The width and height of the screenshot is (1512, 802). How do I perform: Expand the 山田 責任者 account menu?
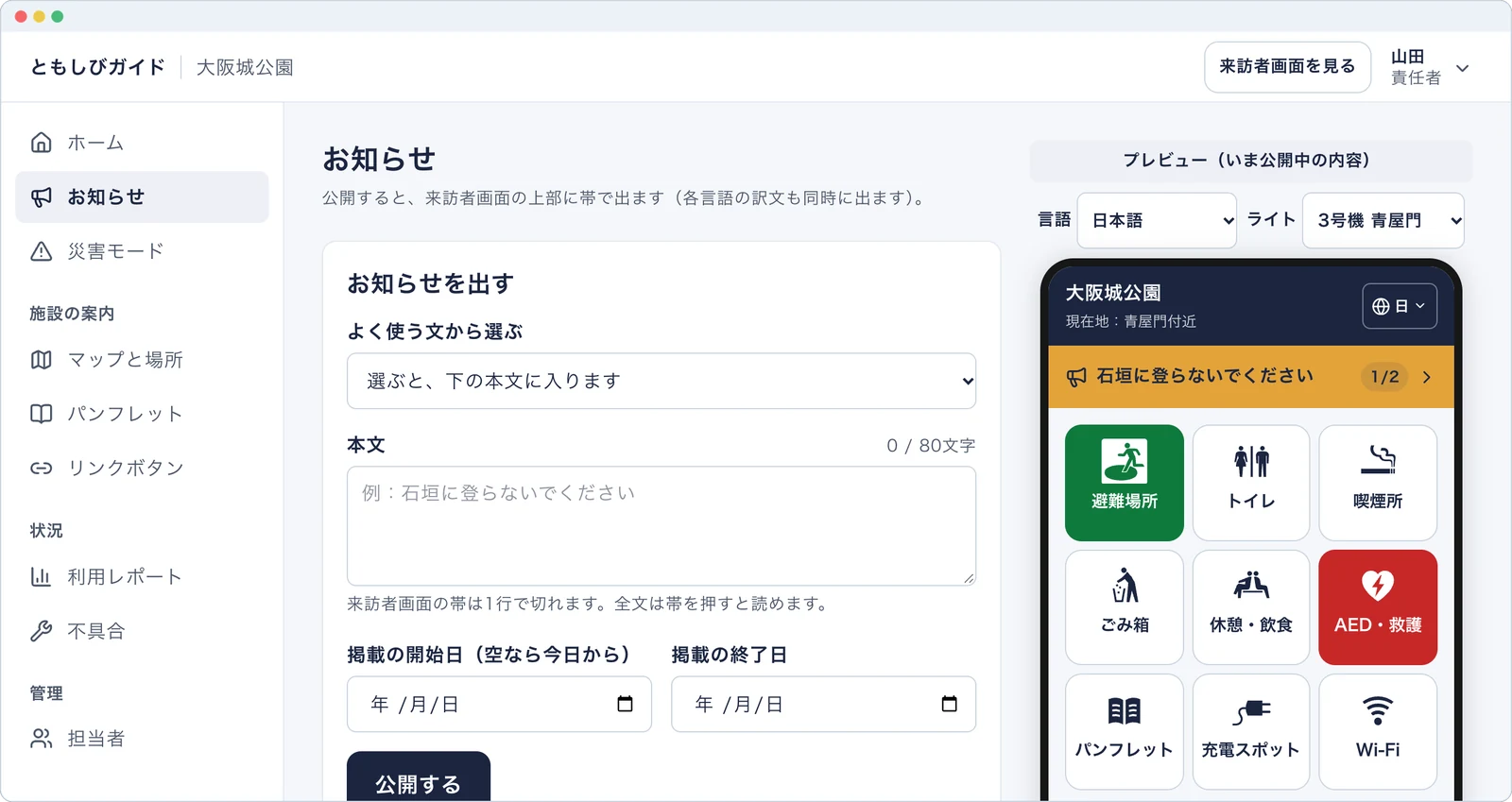coord(1430,67)
